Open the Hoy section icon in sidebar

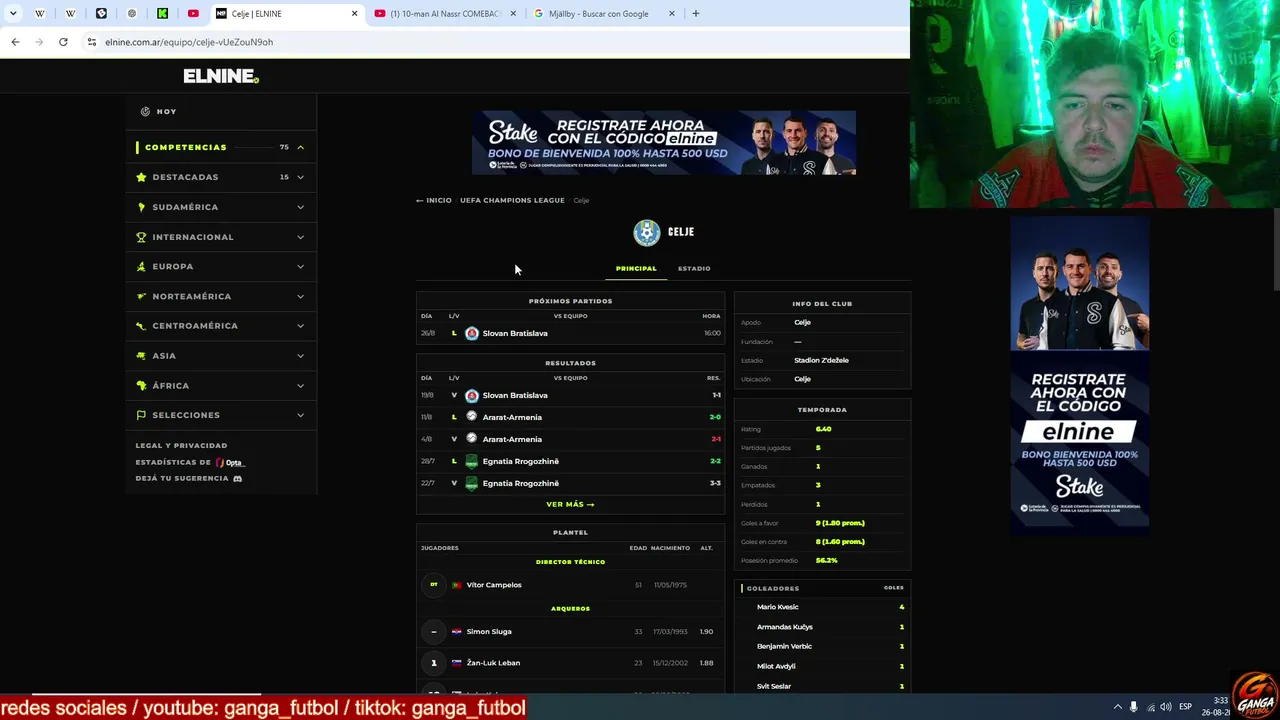pyautogui.click(x=145, y=112)
